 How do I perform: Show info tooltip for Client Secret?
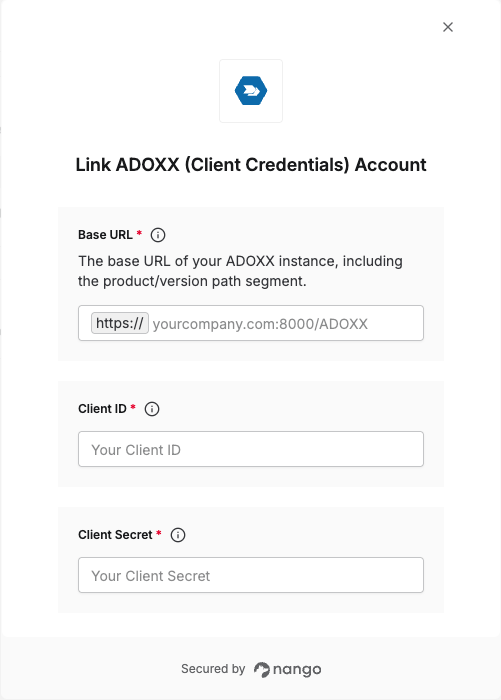pos(178,535)
